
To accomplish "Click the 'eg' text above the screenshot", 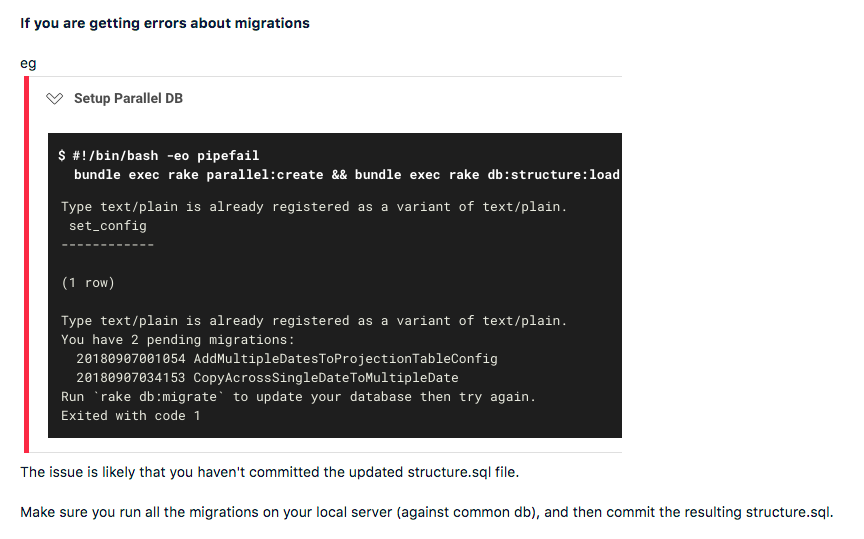I will [28, 64].
